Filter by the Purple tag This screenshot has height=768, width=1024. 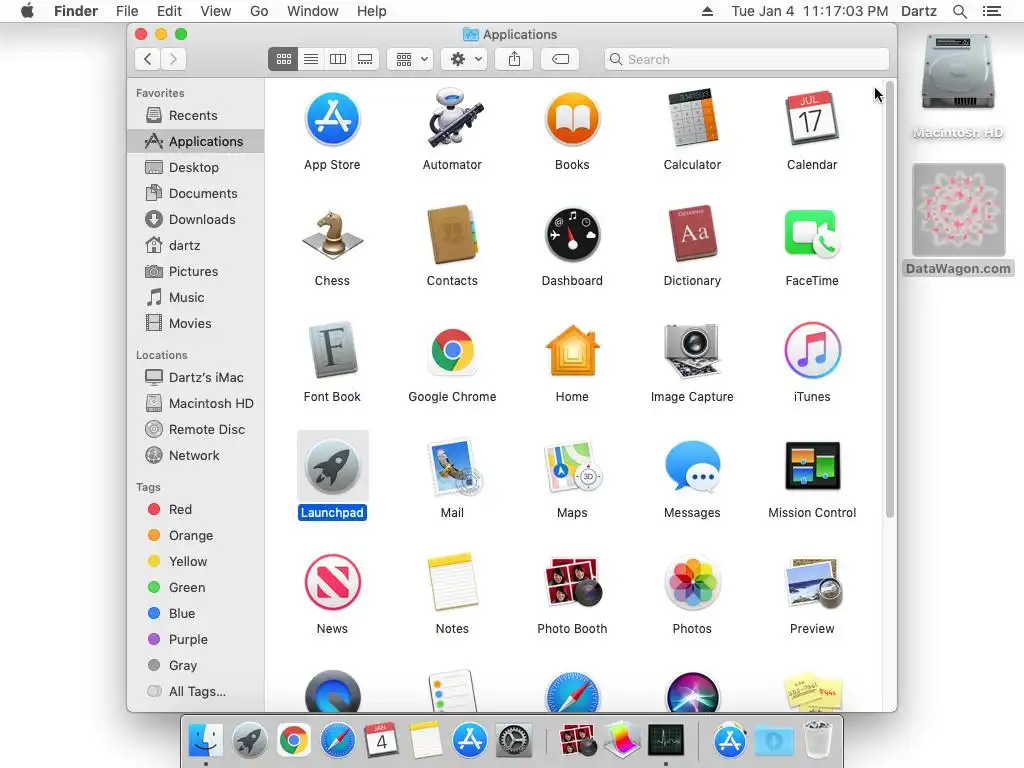pyautogui.click(x=196, y=640)
